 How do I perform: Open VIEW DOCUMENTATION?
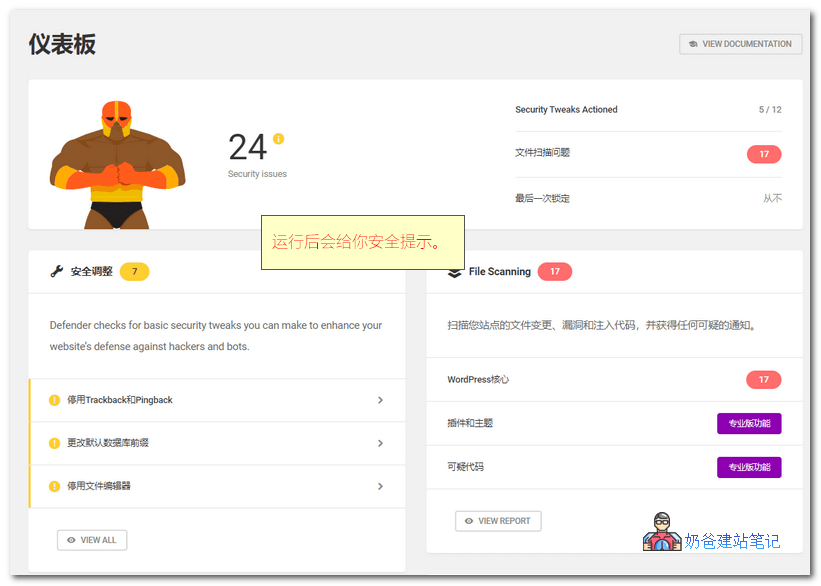(x=740, y=43)
